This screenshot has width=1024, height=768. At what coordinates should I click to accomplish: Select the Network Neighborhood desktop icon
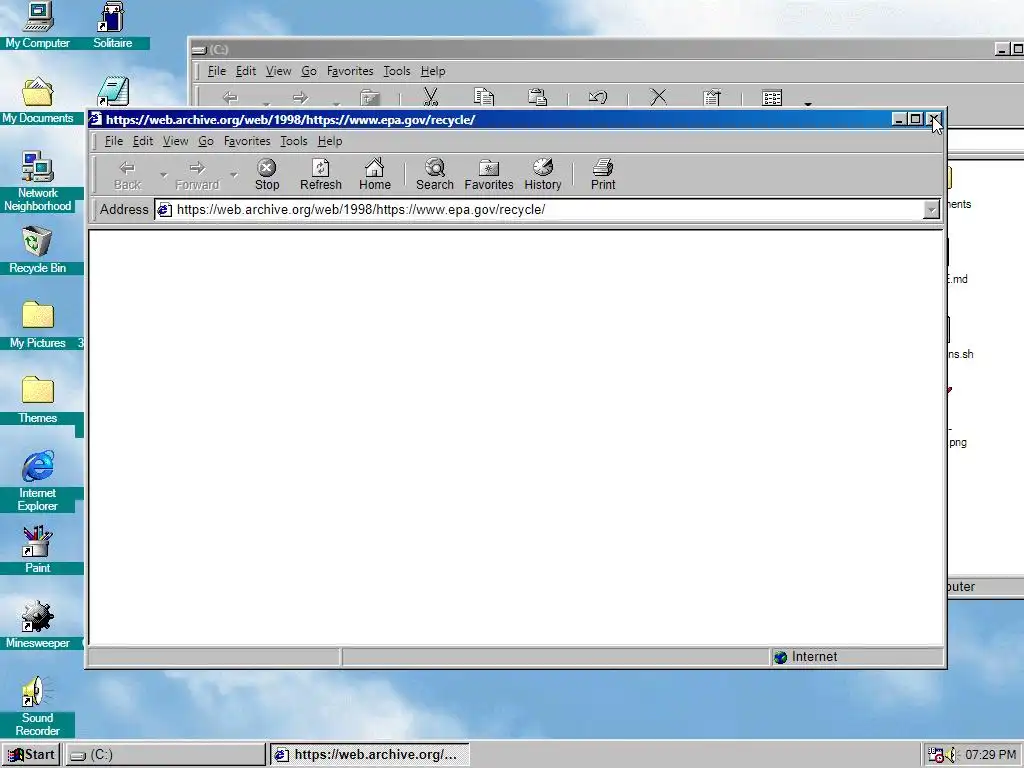(x=37, y=182)
